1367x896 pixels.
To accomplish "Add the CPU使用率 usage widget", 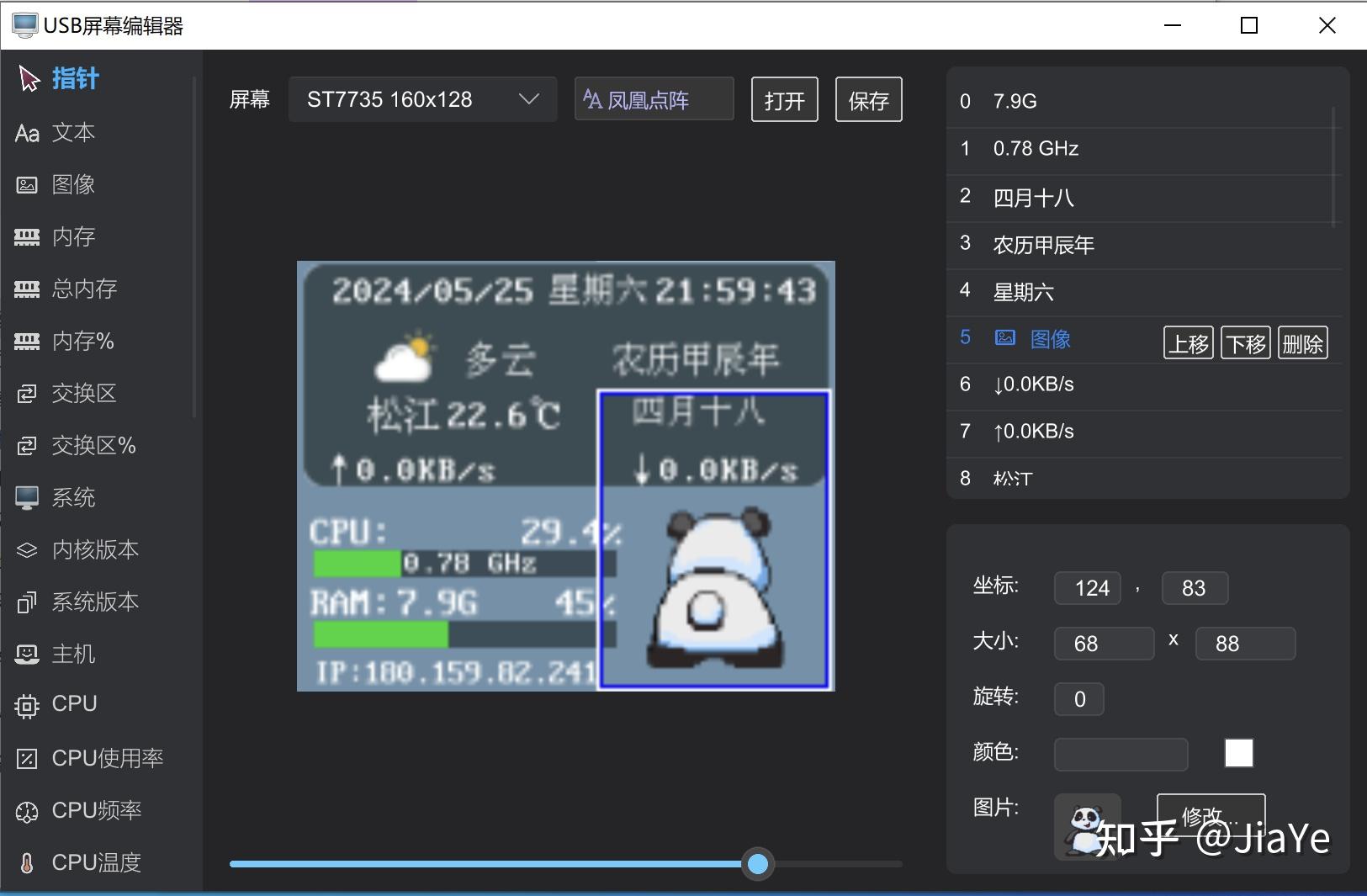I will click(89, 758).
